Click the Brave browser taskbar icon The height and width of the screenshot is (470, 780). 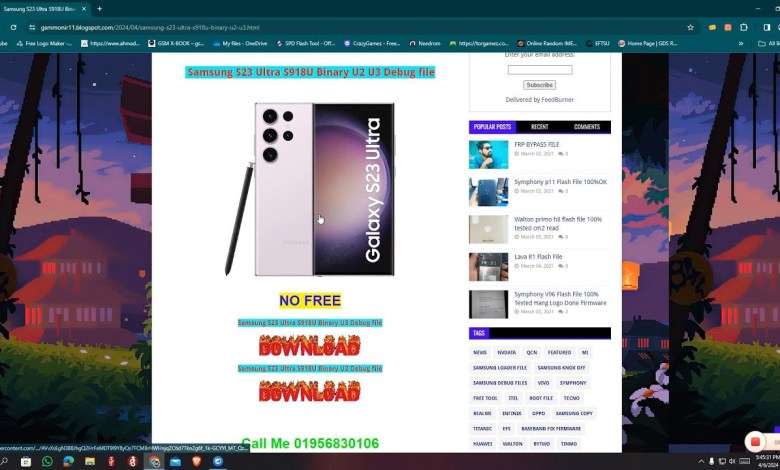196,462
